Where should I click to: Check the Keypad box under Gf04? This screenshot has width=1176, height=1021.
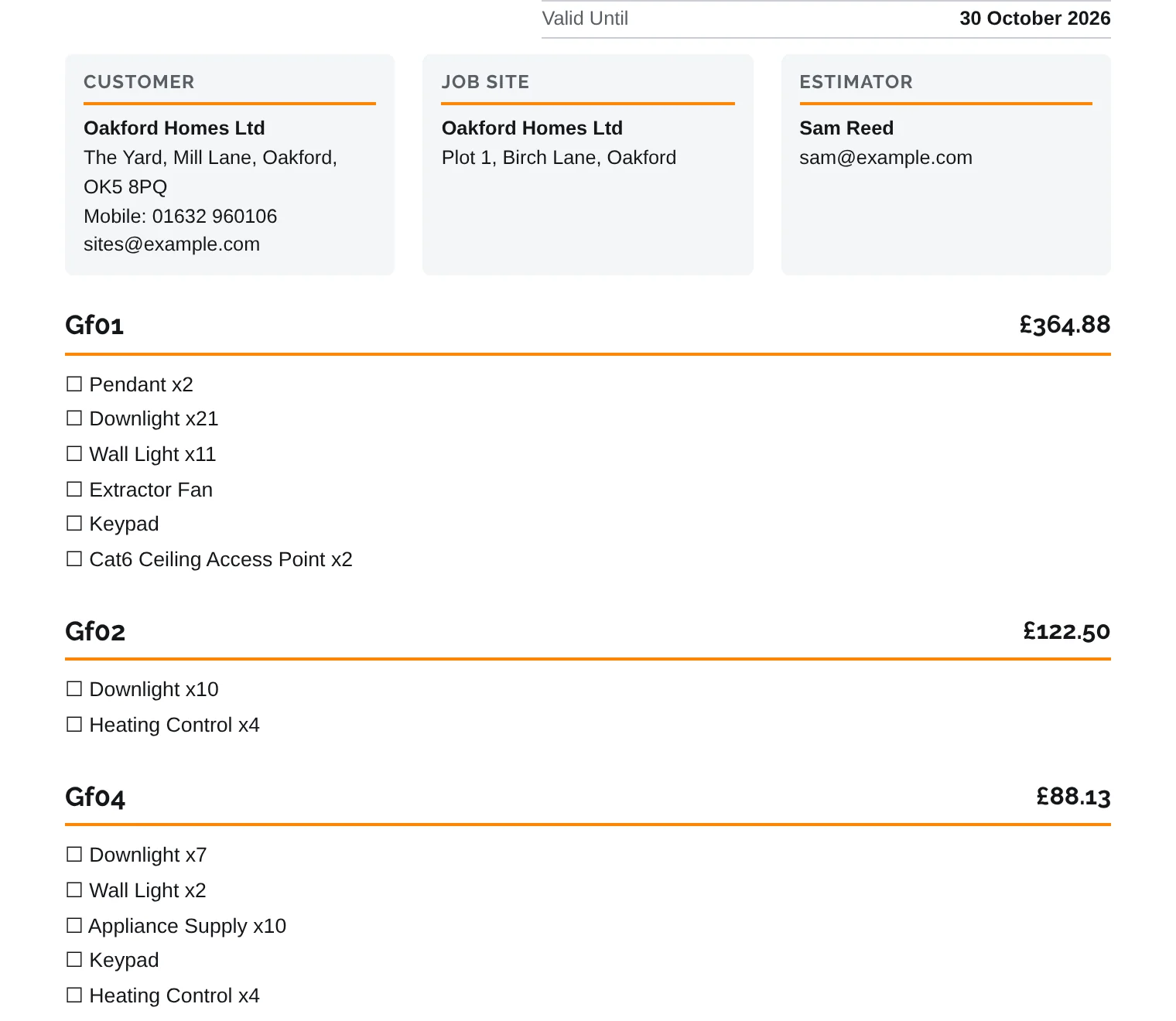[x=74, y=960]
